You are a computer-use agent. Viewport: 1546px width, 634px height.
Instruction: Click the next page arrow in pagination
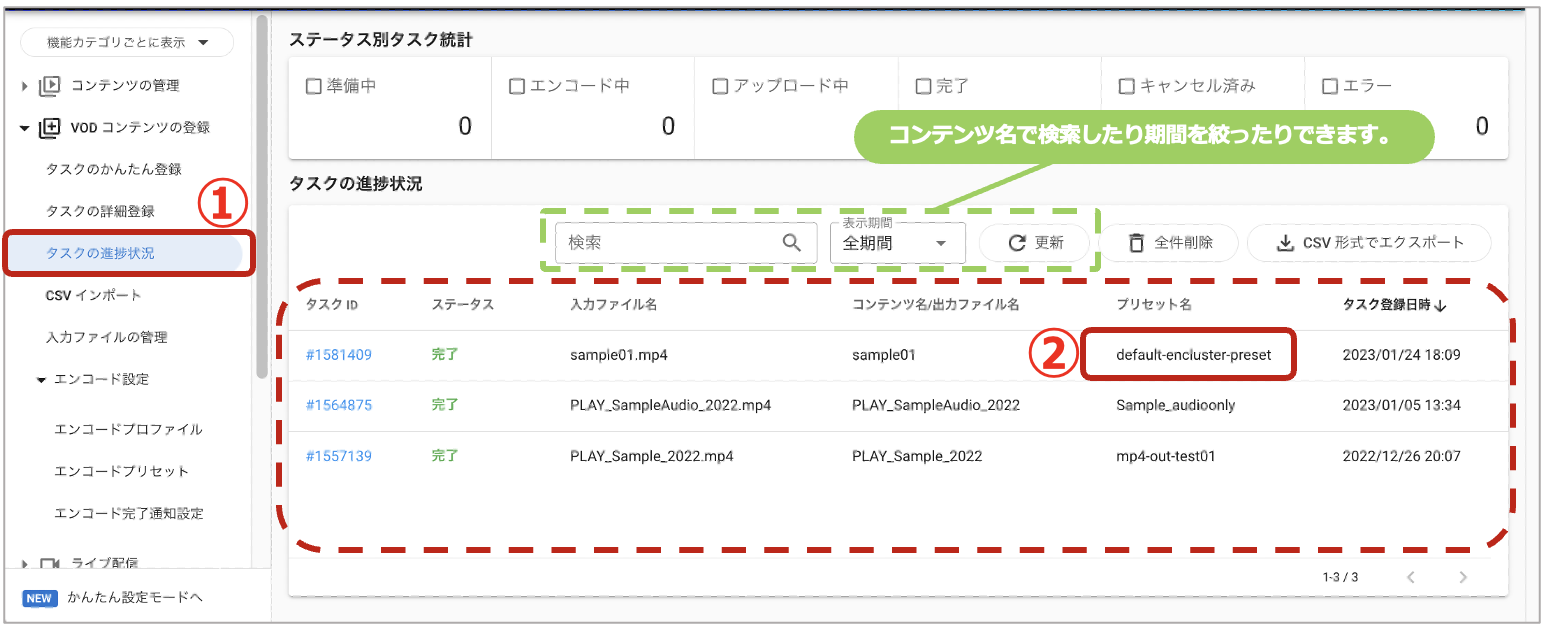tap(1463, 577)
